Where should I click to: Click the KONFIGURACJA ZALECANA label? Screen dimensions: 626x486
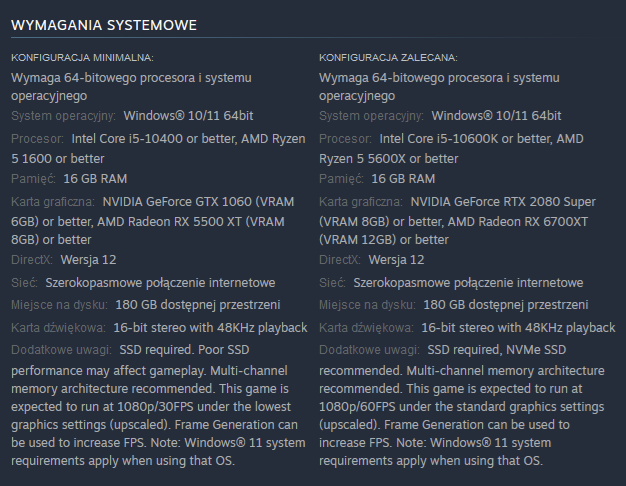click(x=388, y=58)
